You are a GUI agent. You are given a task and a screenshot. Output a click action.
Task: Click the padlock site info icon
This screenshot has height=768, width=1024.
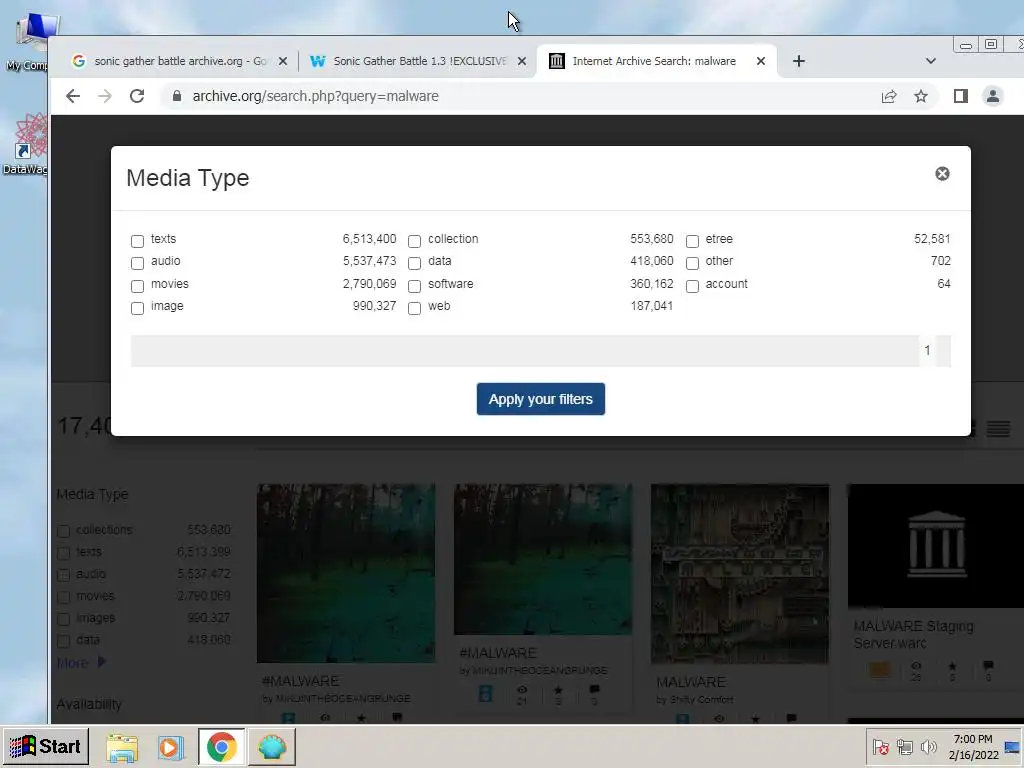[176, 96]
